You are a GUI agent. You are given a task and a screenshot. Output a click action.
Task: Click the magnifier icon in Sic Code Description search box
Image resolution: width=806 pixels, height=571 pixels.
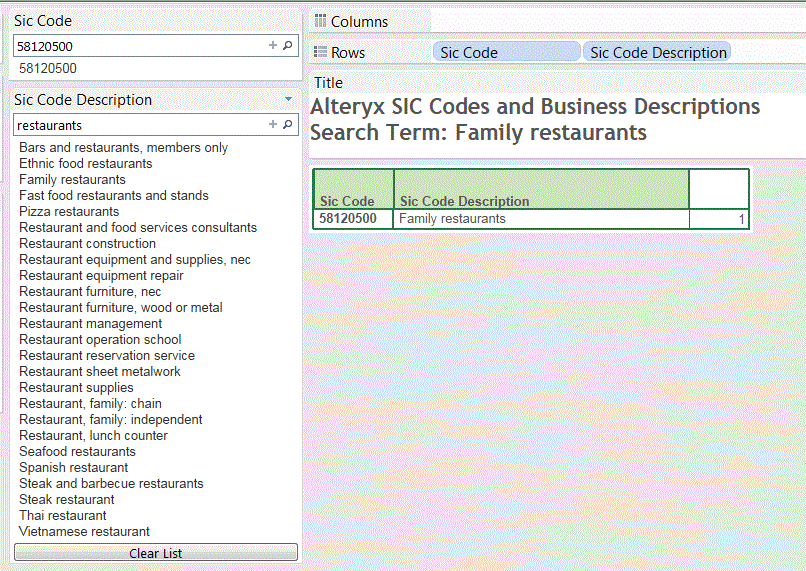pos(288,124)
